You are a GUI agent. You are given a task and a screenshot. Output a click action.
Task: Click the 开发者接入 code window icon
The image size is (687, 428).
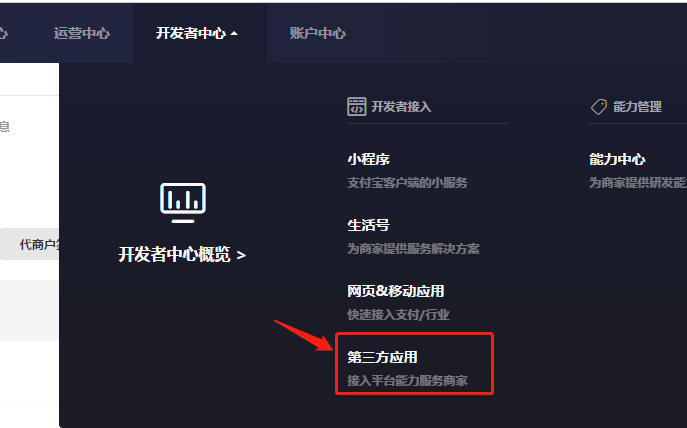click(x=357, y=106)
